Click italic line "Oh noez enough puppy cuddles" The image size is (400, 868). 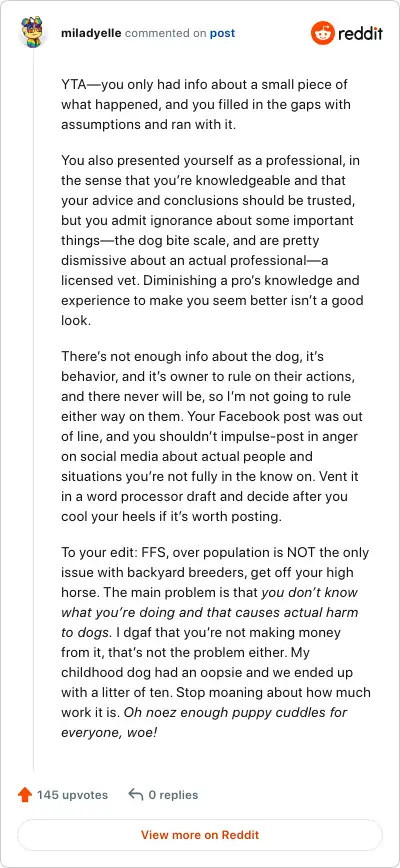[236, 712]
